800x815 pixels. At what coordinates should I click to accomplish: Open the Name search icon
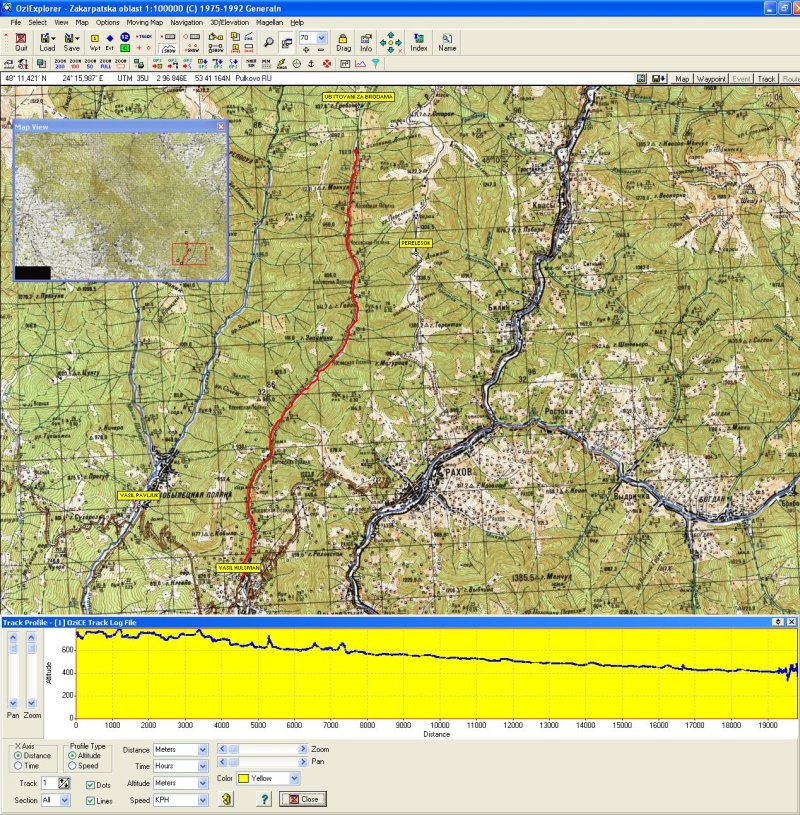tap(447, 42)
